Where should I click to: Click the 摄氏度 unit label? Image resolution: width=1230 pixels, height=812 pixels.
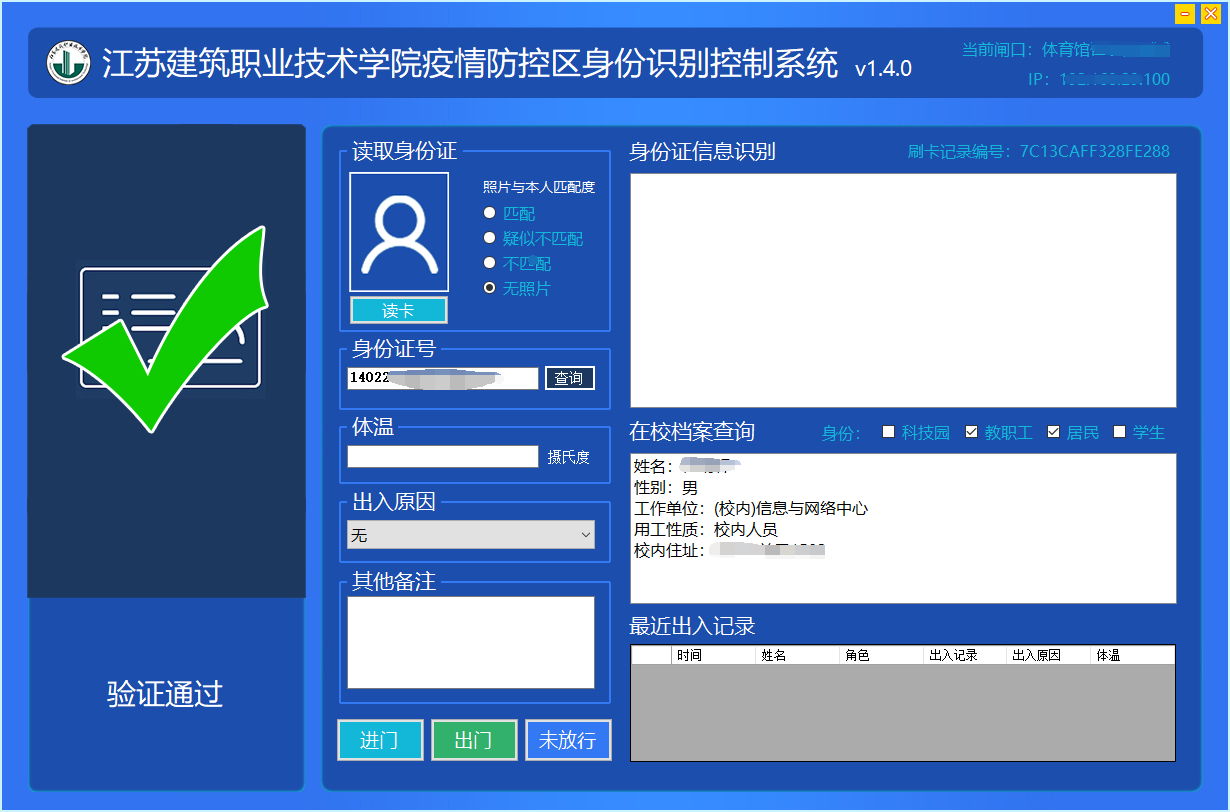[x=569, y=457]
